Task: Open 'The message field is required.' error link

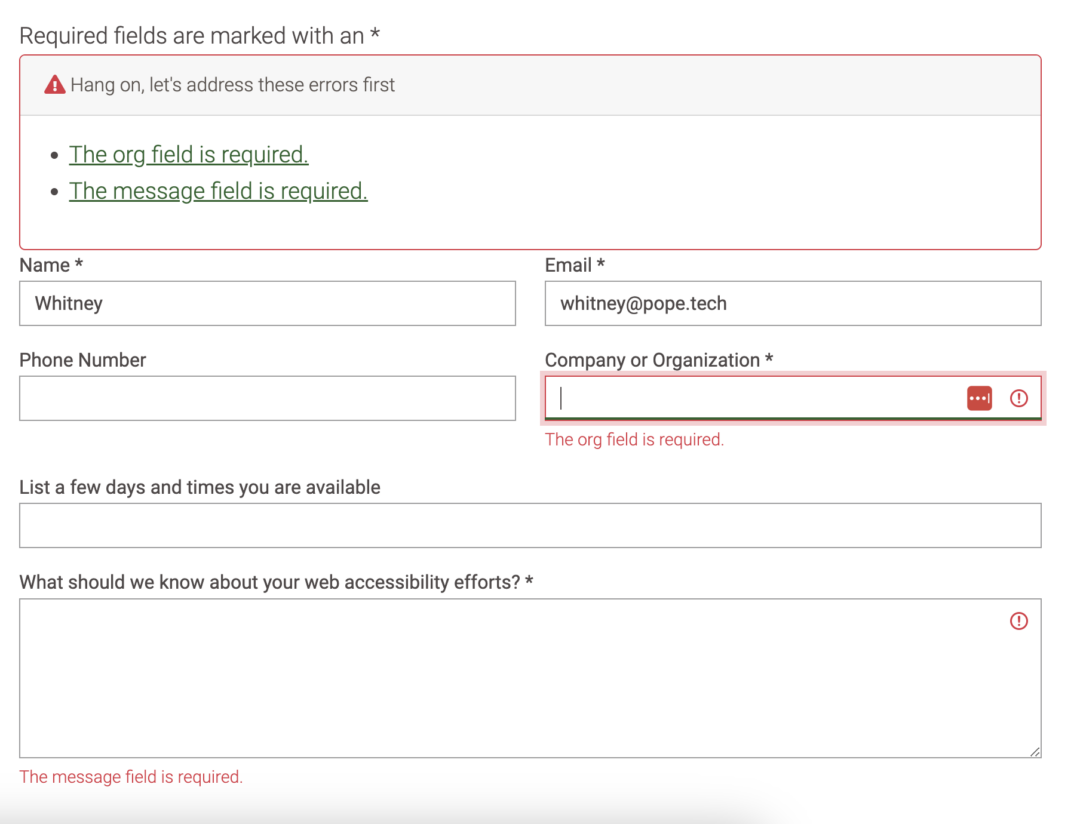Action: point(218,190)
